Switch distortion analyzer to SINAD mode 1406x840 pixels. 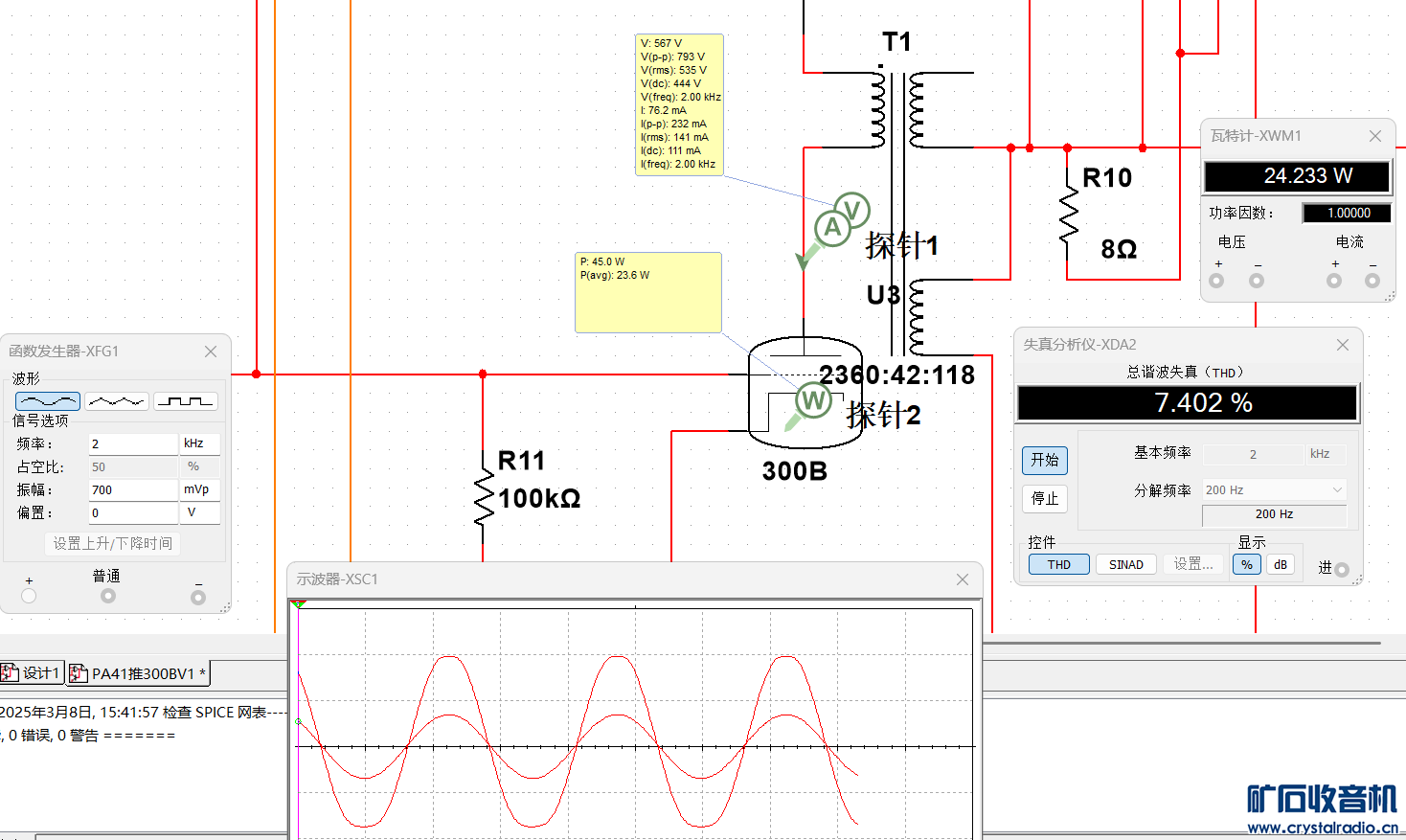point(1125,564)
